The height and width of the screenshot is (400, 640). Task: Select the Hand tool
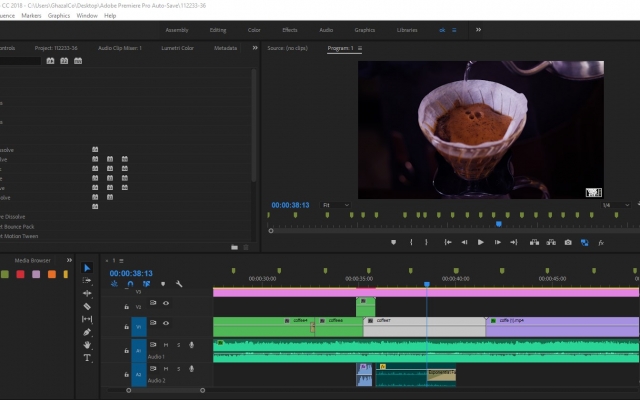pos(87,345)
